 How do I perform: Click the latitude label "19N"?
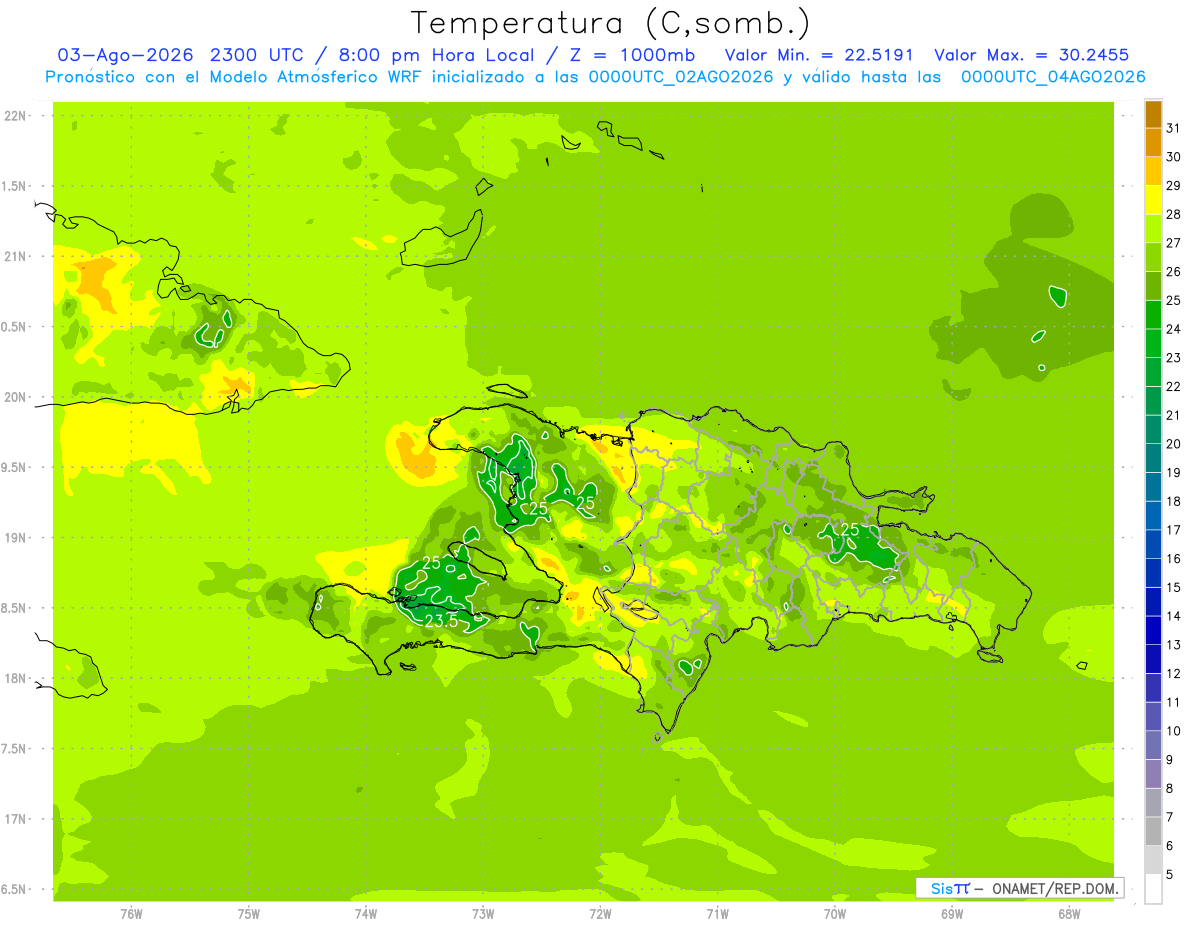point(15,537)
